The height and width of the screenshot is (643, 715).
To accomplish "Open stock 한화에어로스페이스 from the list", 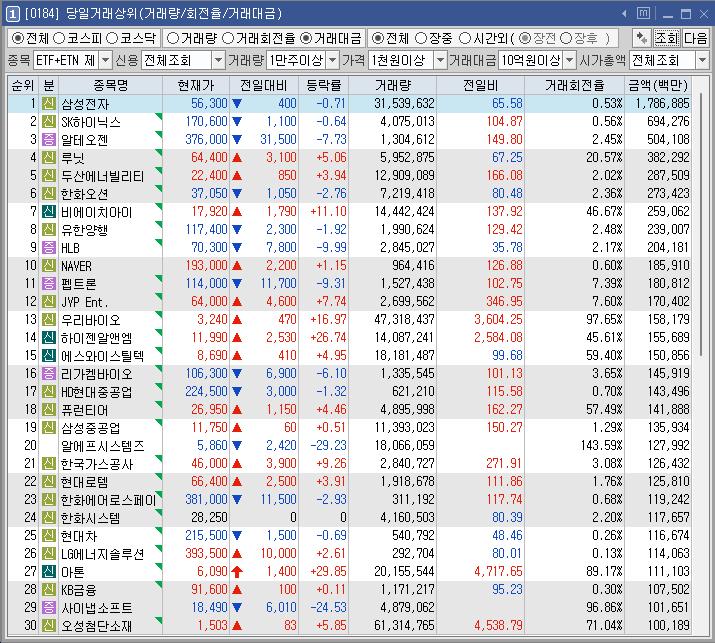I will pyautogui.click(x=109, y=500).
